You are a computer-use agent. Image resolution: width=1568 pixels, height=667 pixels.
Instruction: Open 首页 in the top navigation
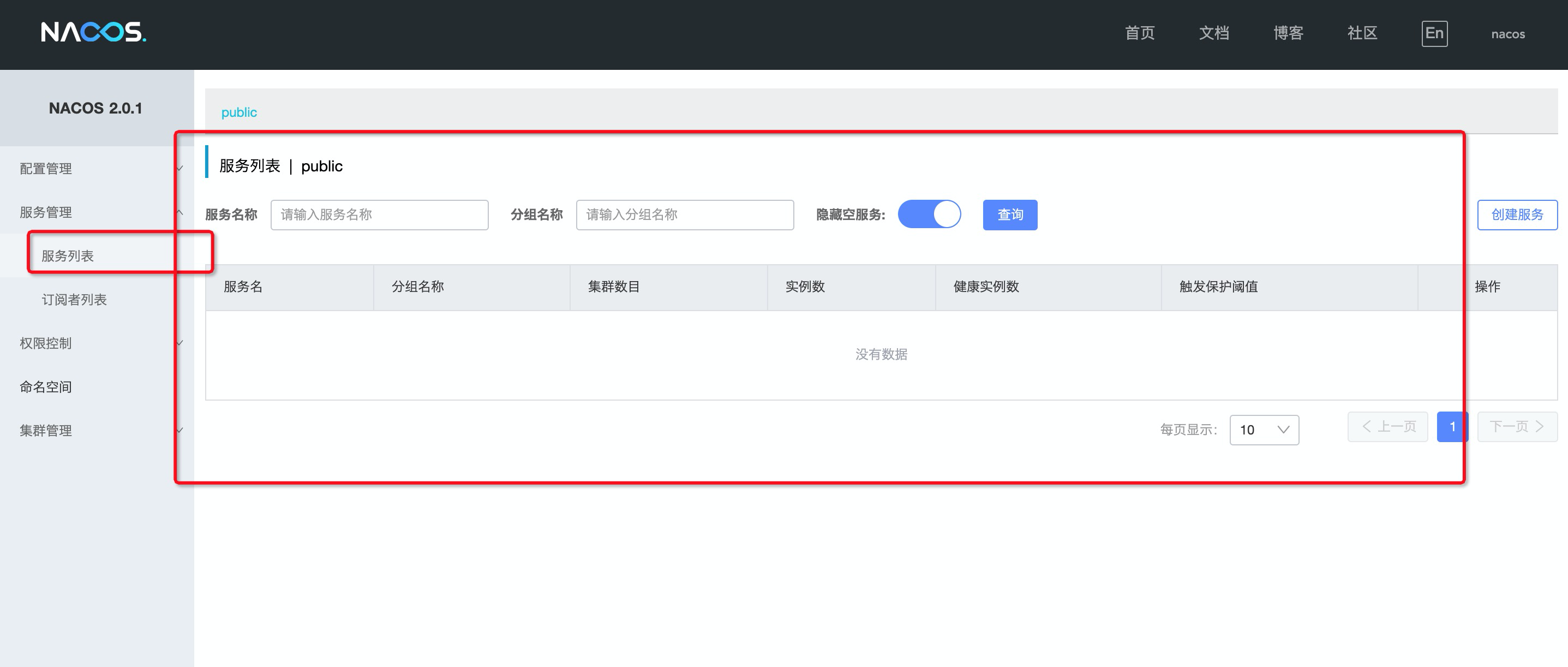[x=1140, y=33]
